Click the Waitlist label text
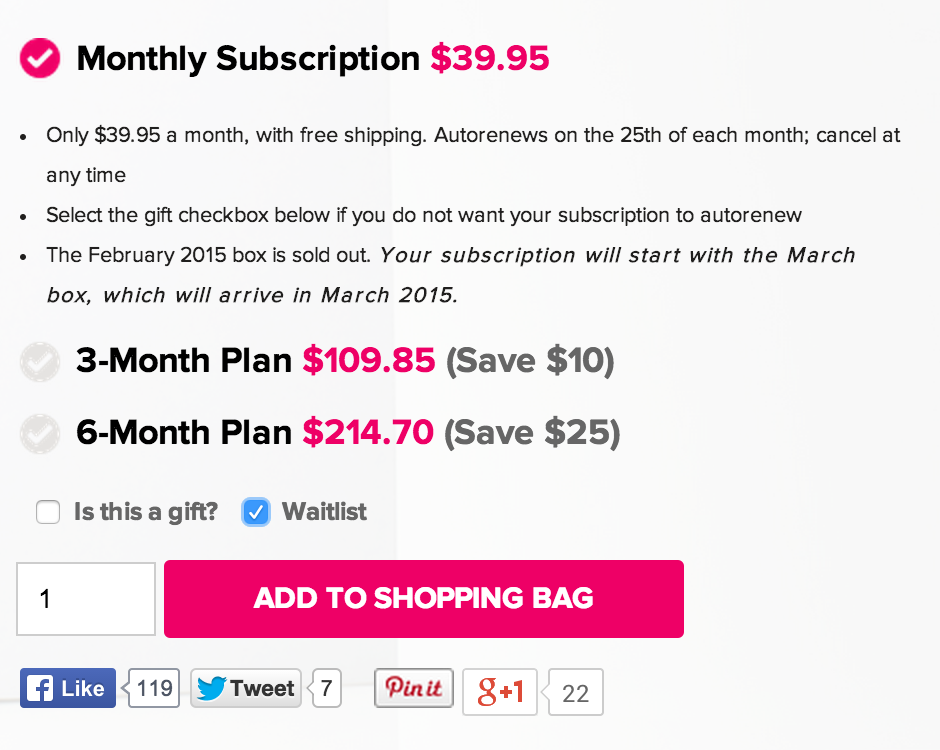The height and width of the screenshot is (750, 940). [x=324, y=512]
